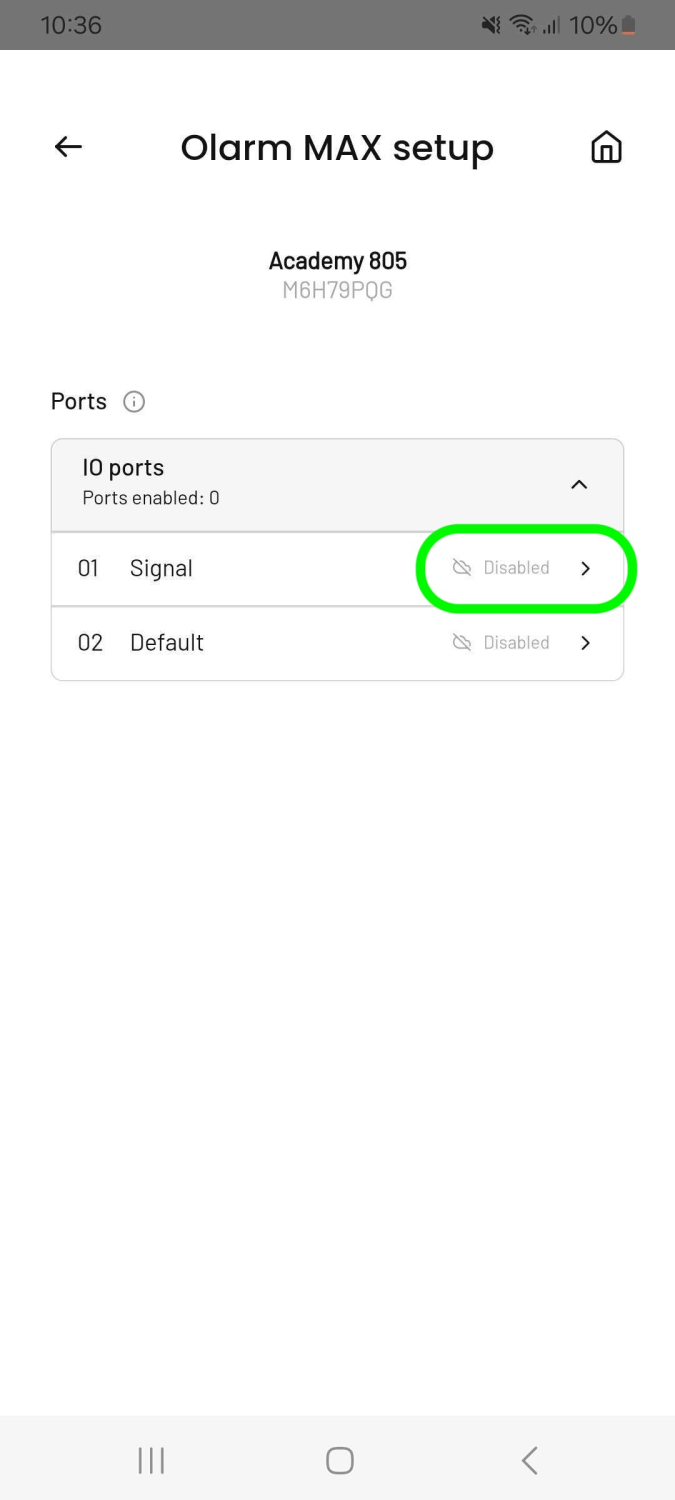Go to home via house icon
The height and width of the screenshot is (1500, 675).
[606, 147]
